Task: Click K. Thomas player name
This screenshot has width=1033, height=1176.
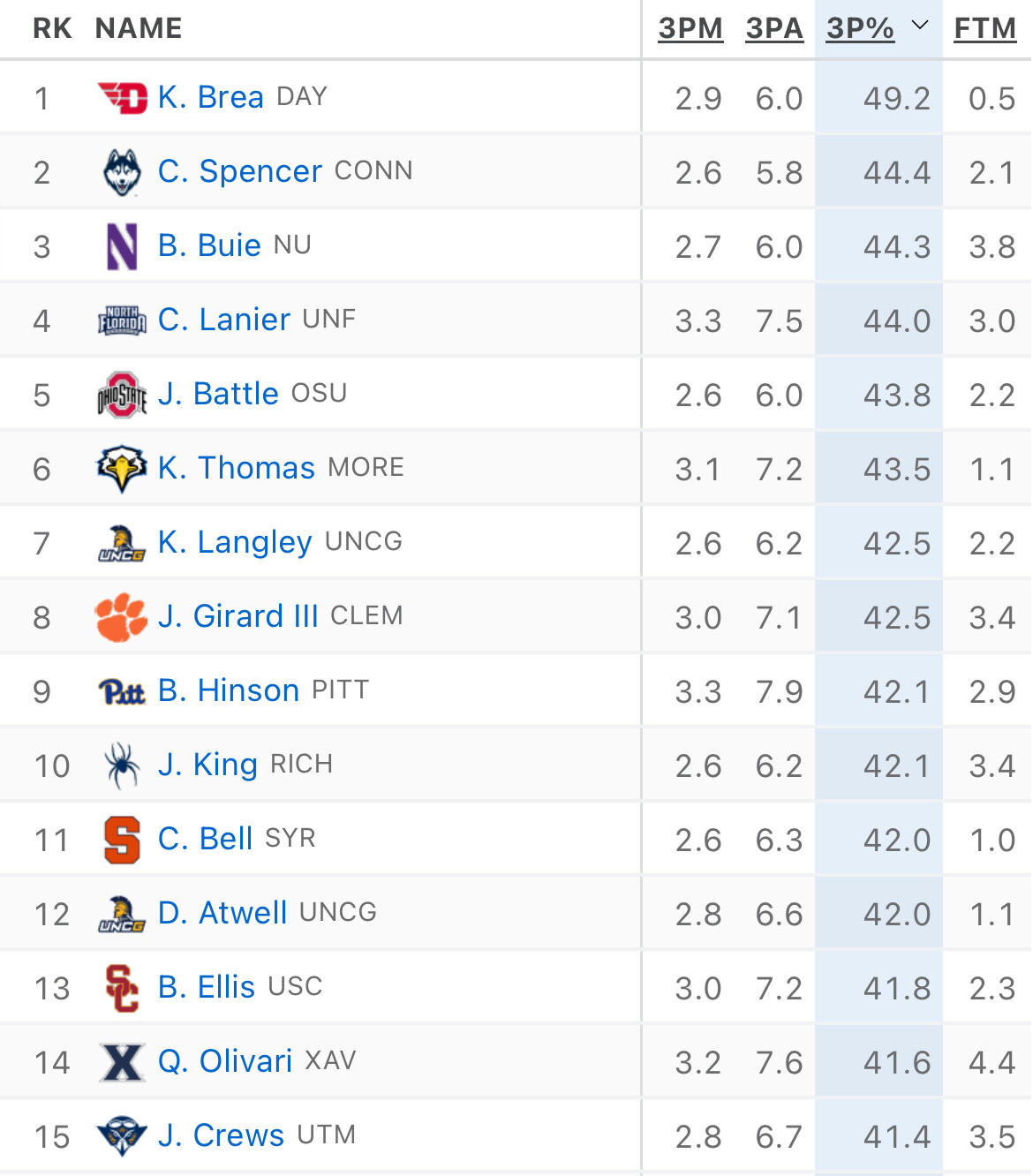Action: [x=236, y=468]
